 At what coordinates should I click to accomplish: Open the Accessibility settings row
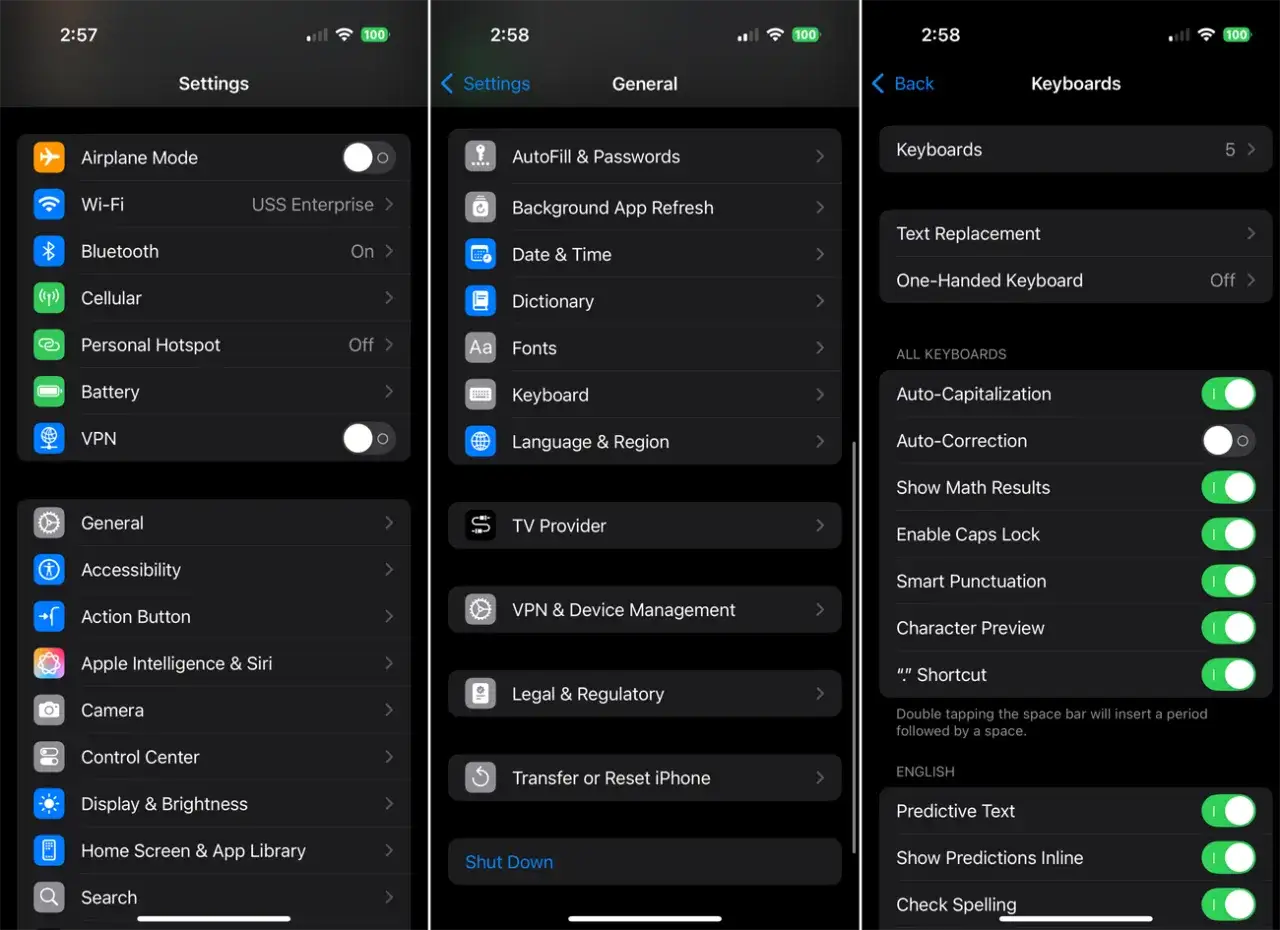tap(214, 570)
